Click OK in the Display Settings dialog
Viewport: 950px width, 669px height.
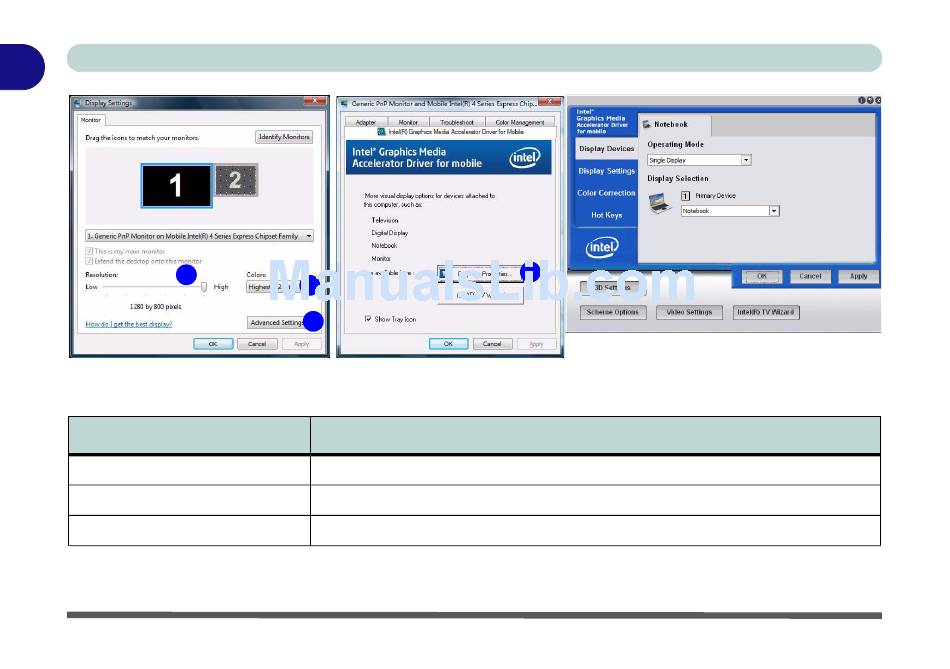point(213,344)
